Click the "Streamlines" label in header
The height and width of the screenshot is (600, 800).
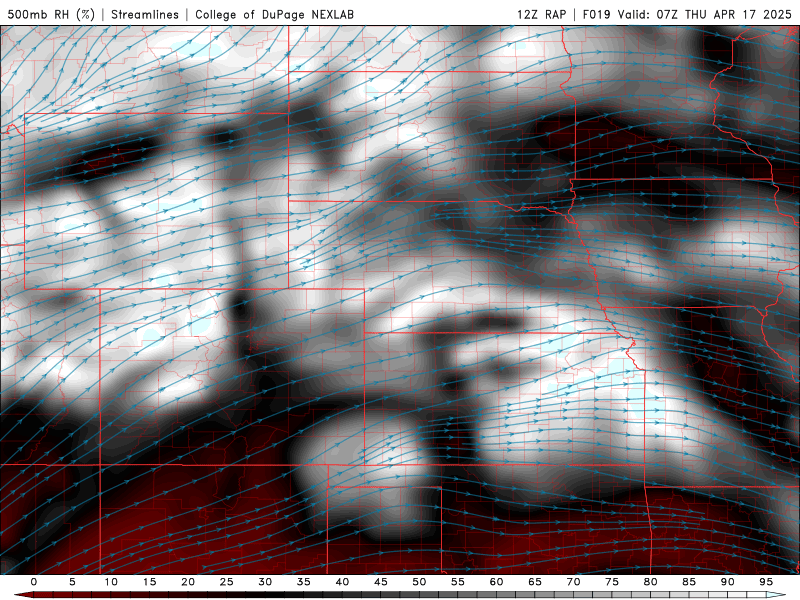coord(145,14)
